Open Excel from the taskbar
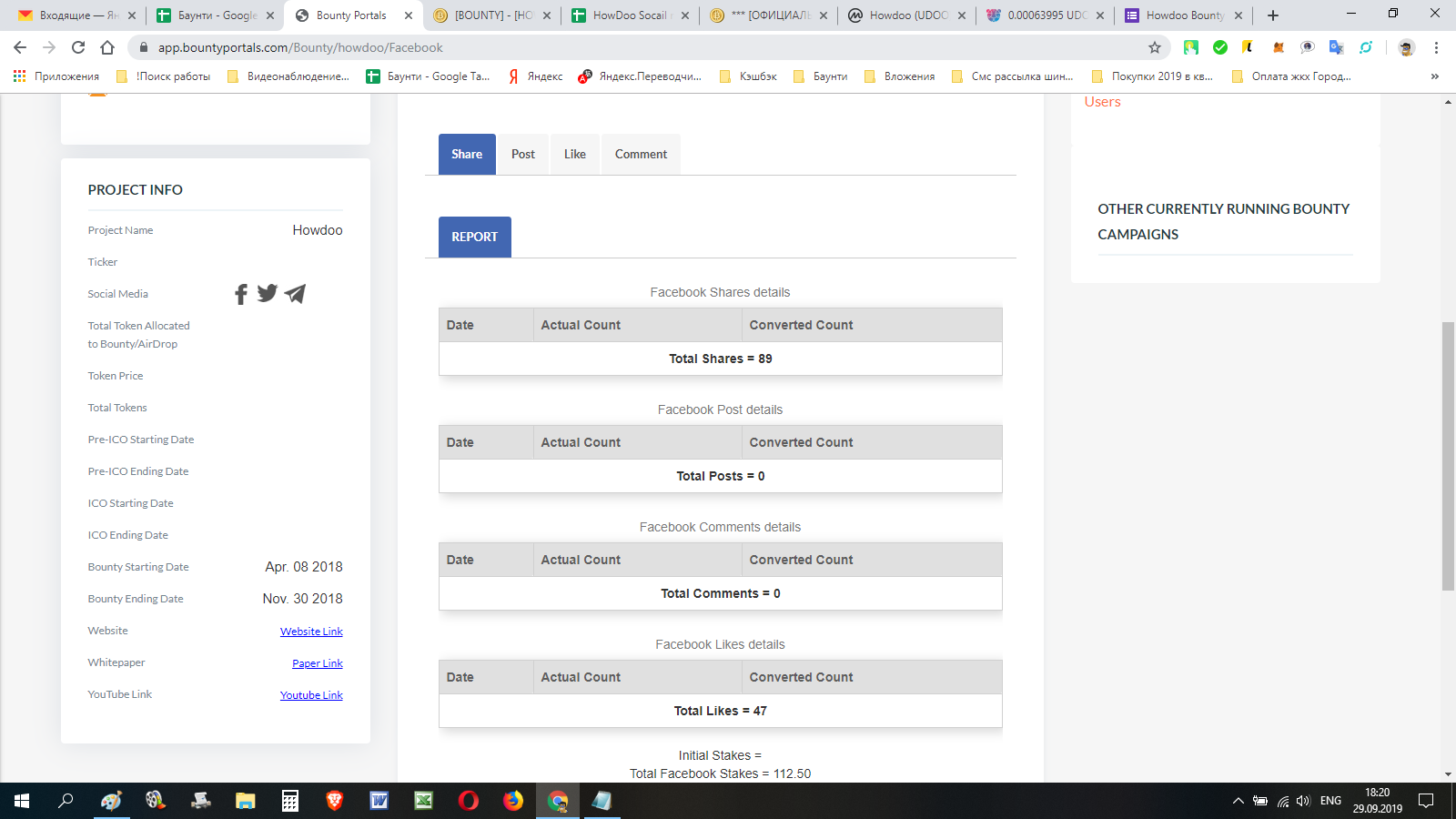 point(424,801)
